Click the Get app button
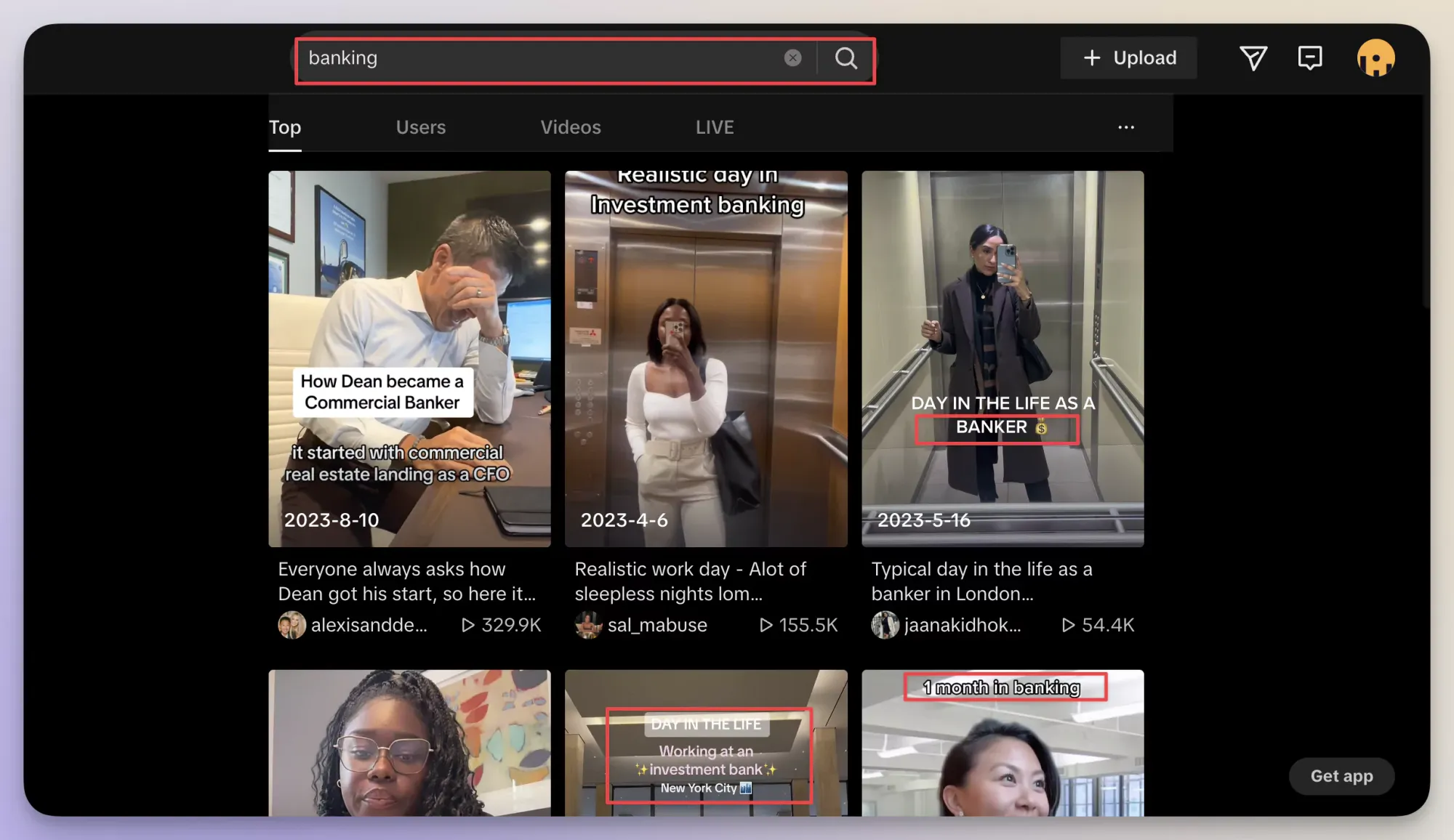Image resolution: width=1454 pixels, height=840 pixels. [1341, 776]
